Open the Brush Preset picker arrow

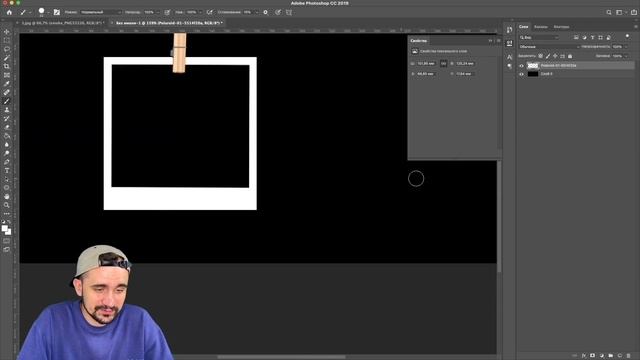(x=48, y=13)
